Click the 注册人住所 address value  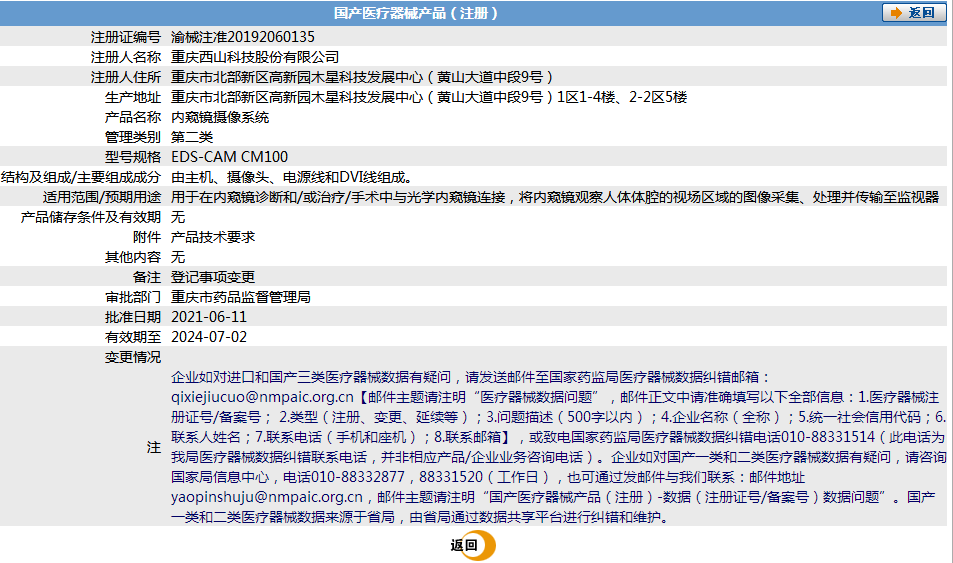[363, 77]
